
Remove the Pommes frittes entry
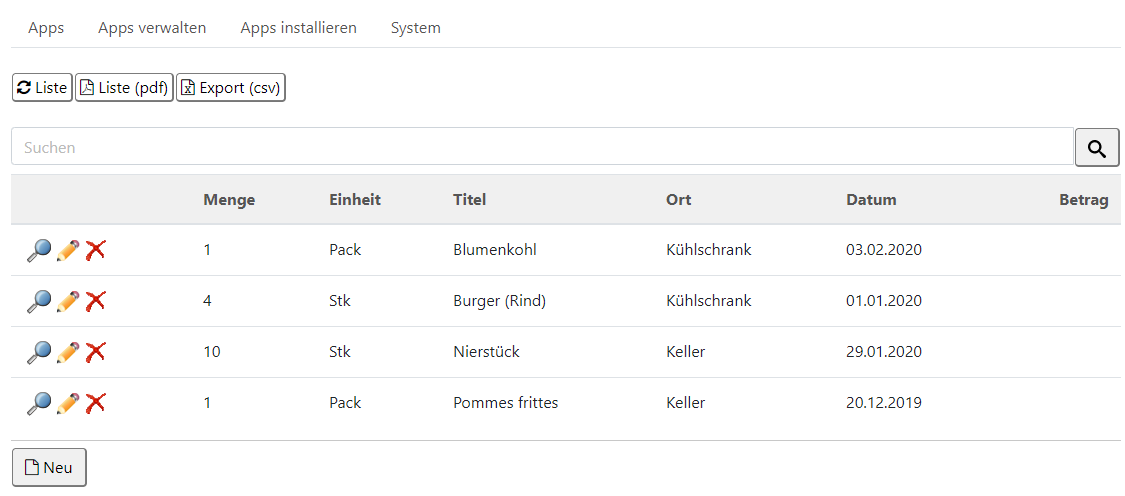95,403
